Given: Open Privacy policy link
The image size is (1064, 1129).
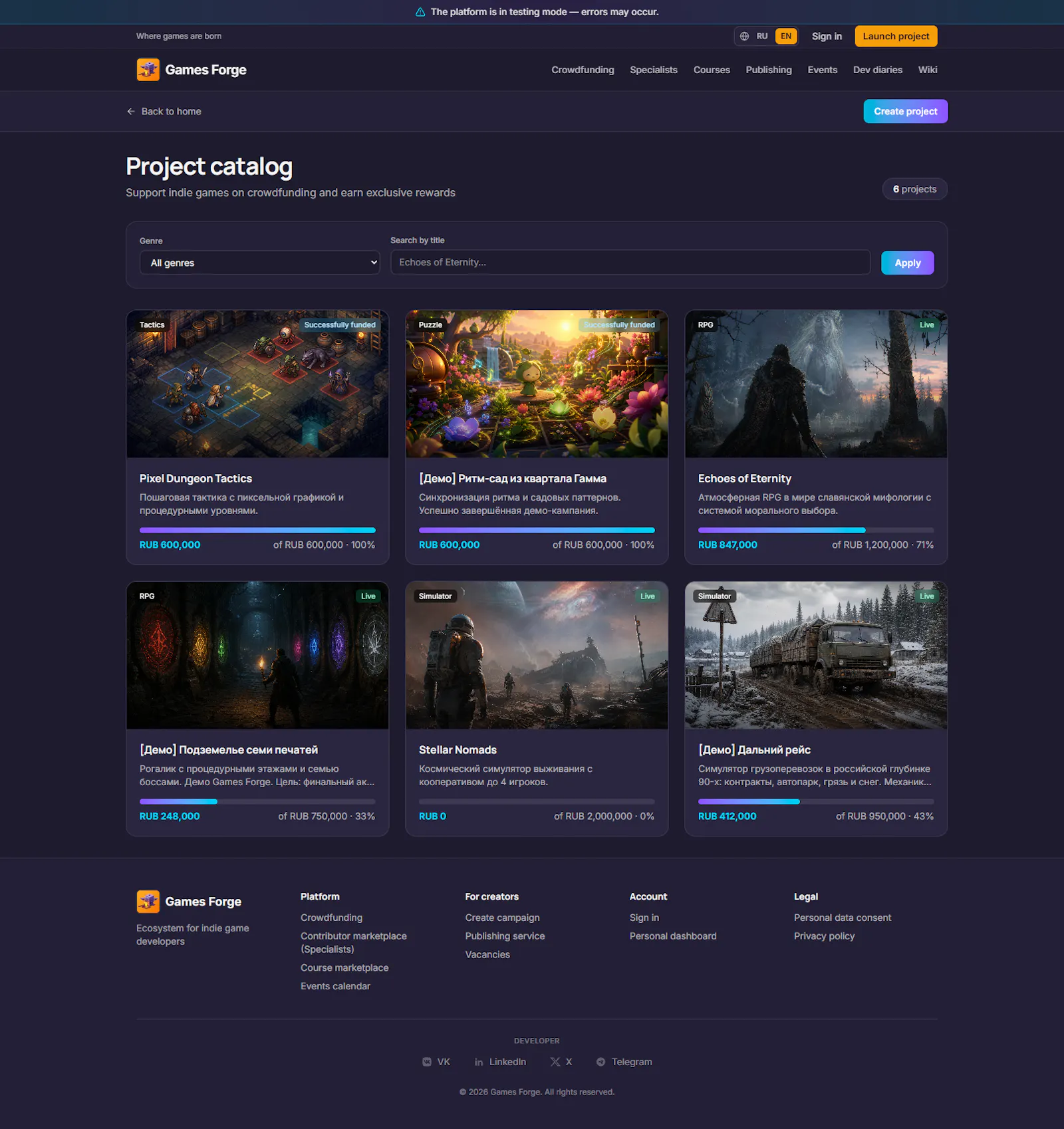Looking at the screenshot, I should [x=825, y=936].
